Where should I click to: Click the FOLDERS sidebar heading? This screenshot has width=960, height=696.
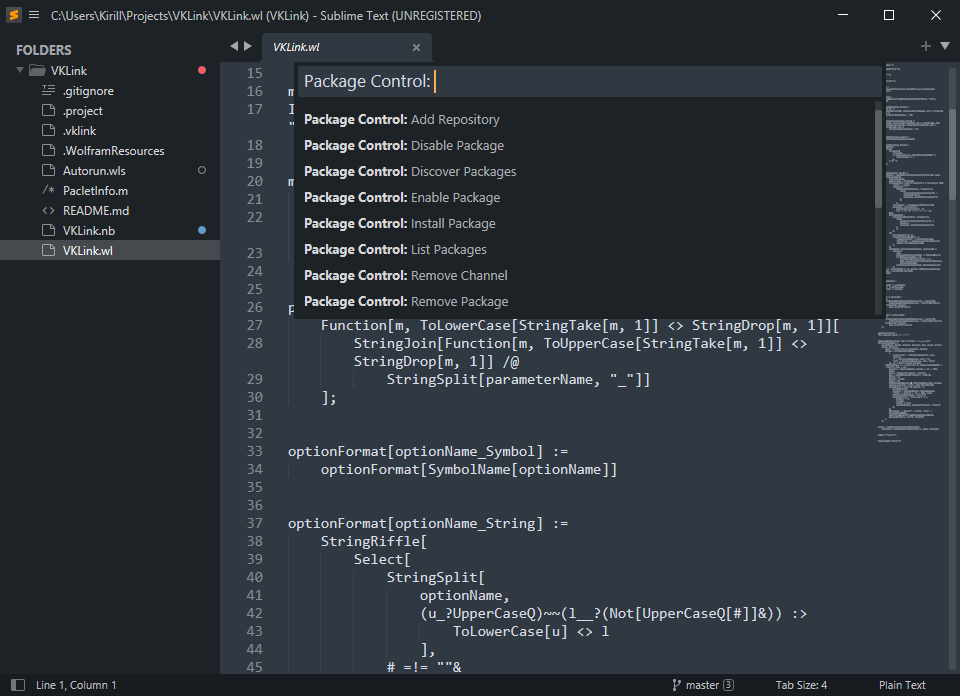(x=43, y=50)
